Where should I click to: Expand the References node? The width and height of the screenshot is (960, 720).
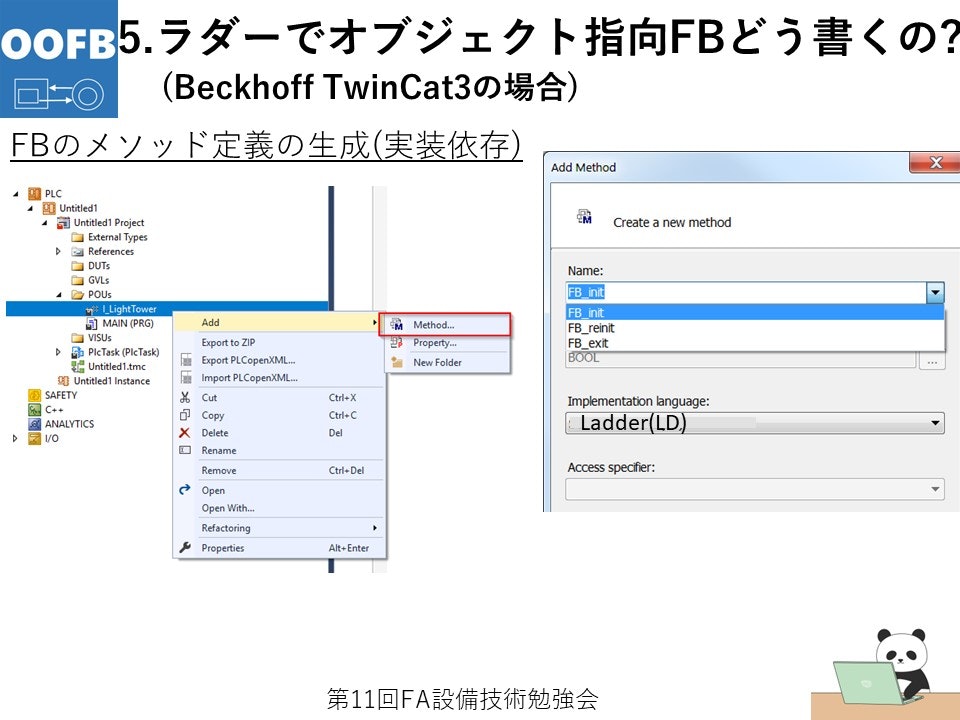point(58,252)
